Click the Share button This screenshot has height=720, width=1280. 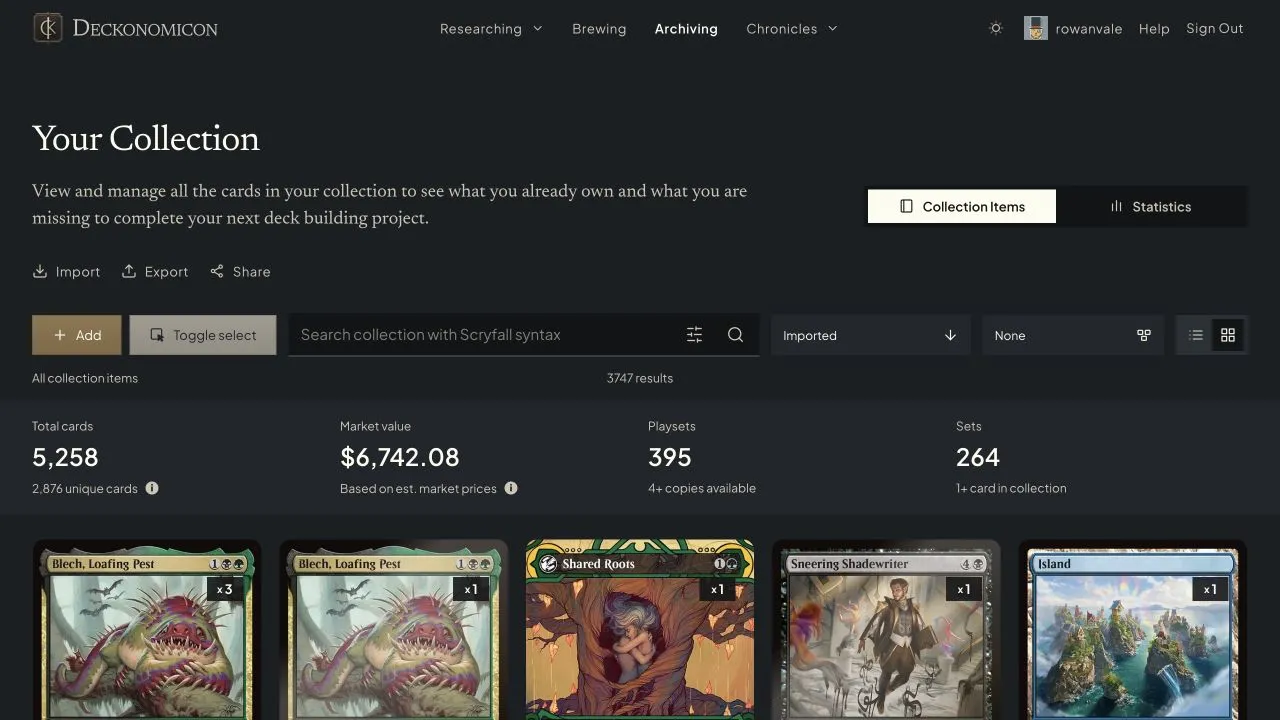tap(240, 272)
